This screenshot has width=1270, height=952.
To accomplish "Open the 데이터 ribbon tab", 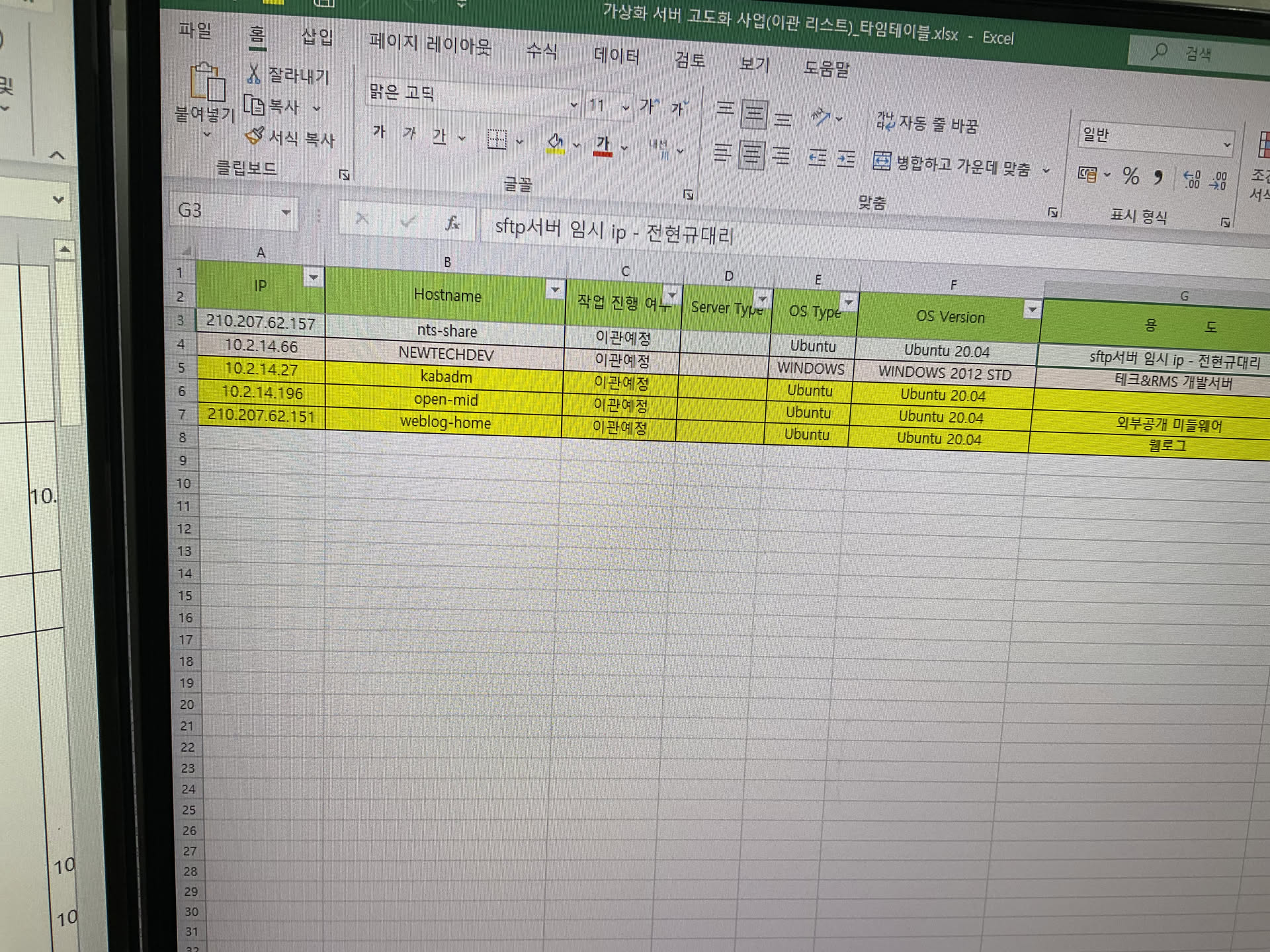I will click(616, 56).
